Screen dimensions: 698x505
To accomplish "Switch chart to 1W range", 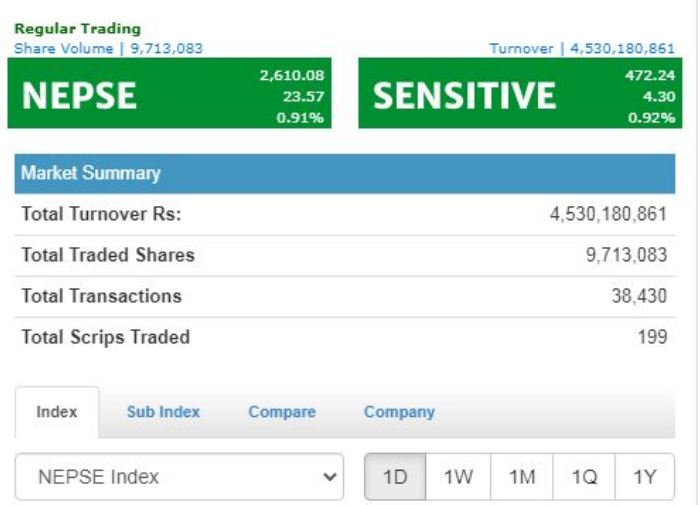I will pos(458,477).
